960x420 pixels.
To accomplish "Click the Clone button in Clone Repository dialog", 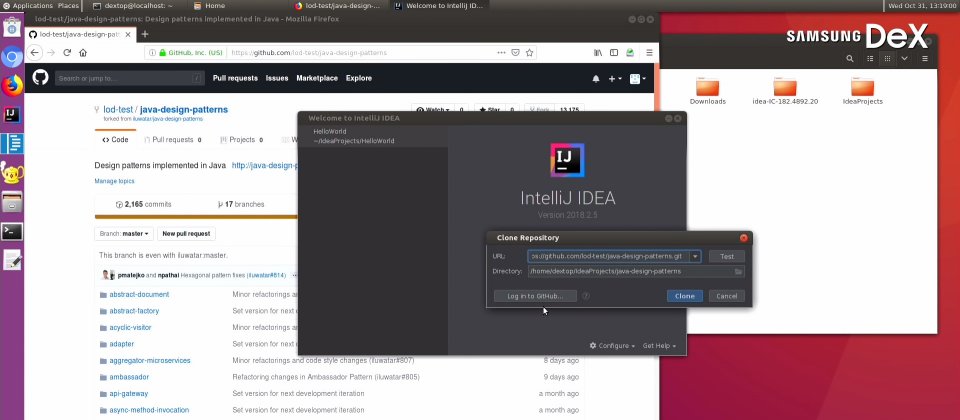I will click(684, 296).
